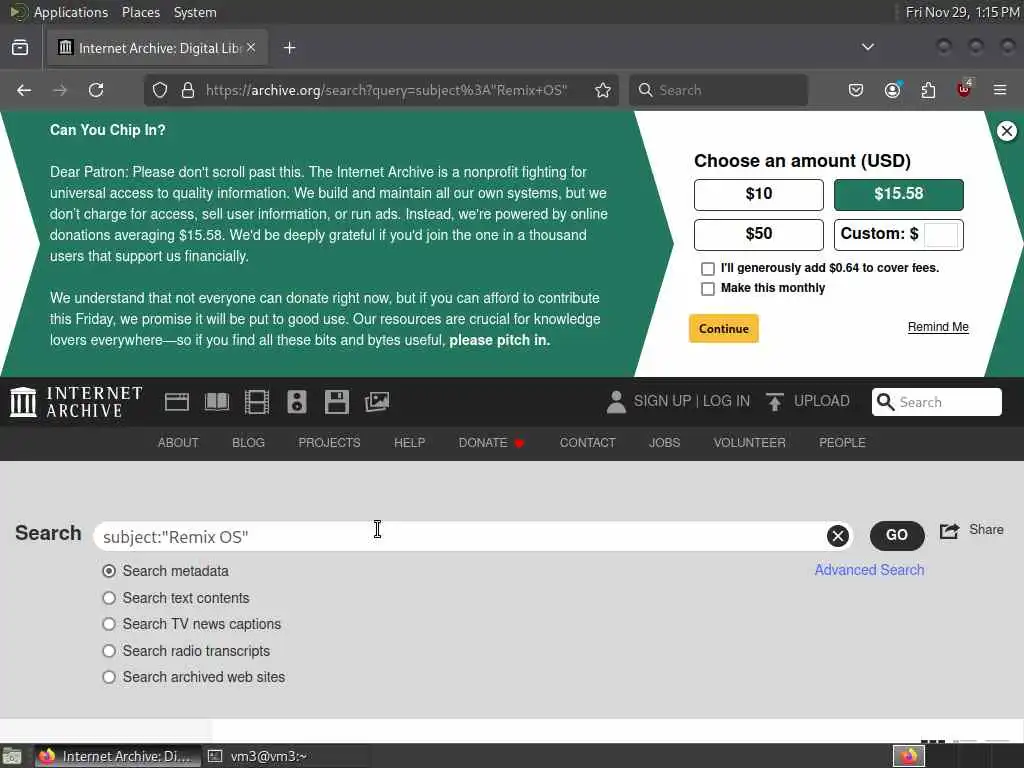This screenshot has width=1024, height=768.
Task: Check the add $0.64 to cover fees box
Action: 708,269
